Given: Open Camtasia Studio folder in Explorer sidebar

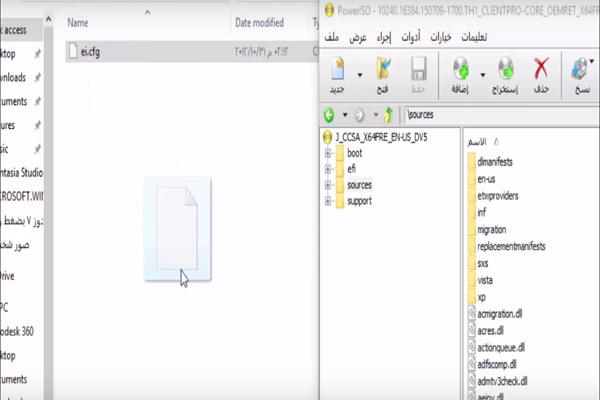Looking at the screenshot, I should 21,173.
